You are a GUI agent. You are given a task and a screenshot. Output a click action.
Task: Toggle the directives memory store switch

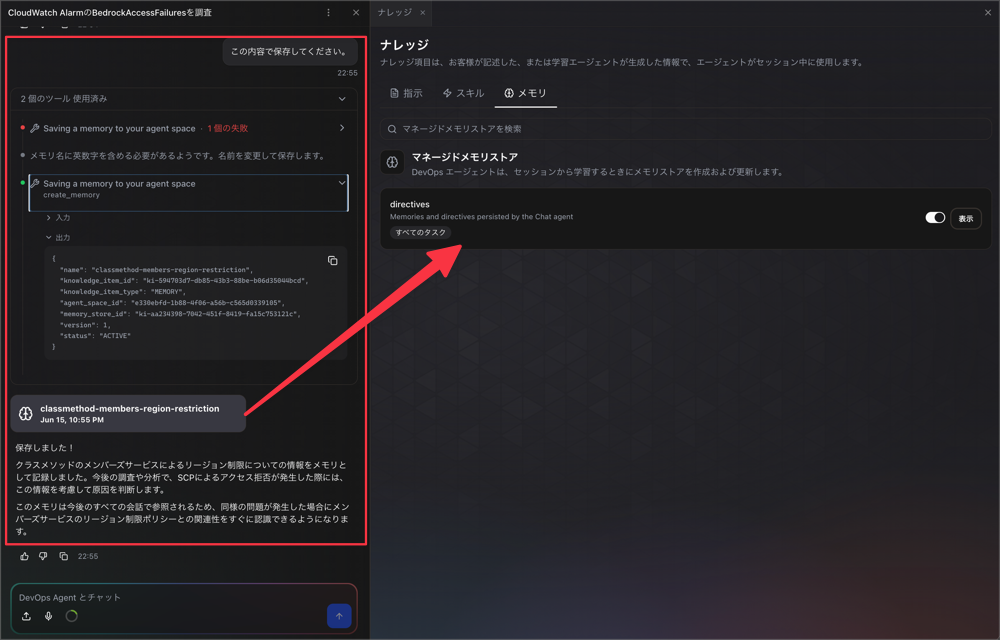pos(935,218)
